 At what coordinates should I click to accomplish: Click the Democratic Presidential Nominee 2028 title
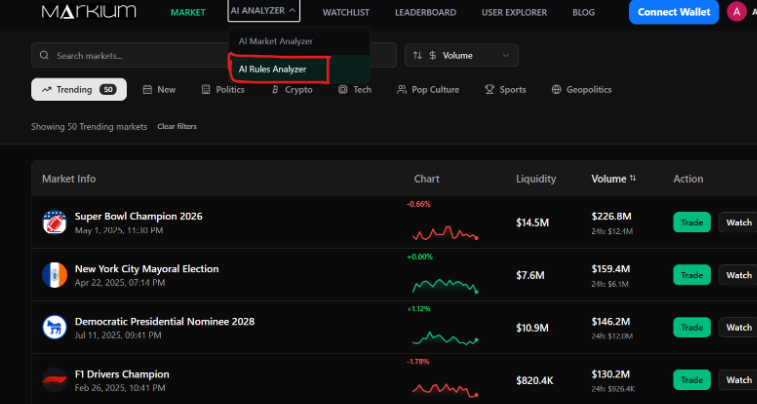click(165, 321)
